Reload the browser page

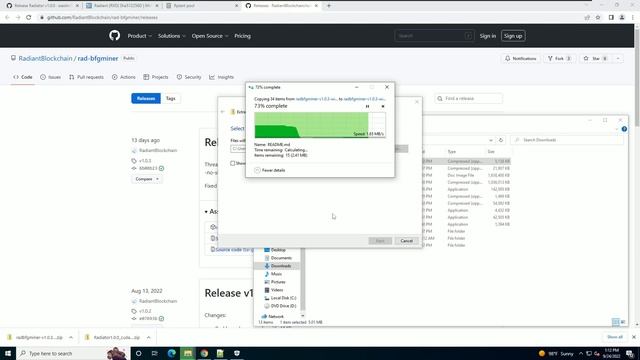pyautogui.click(x=29, y=18)
